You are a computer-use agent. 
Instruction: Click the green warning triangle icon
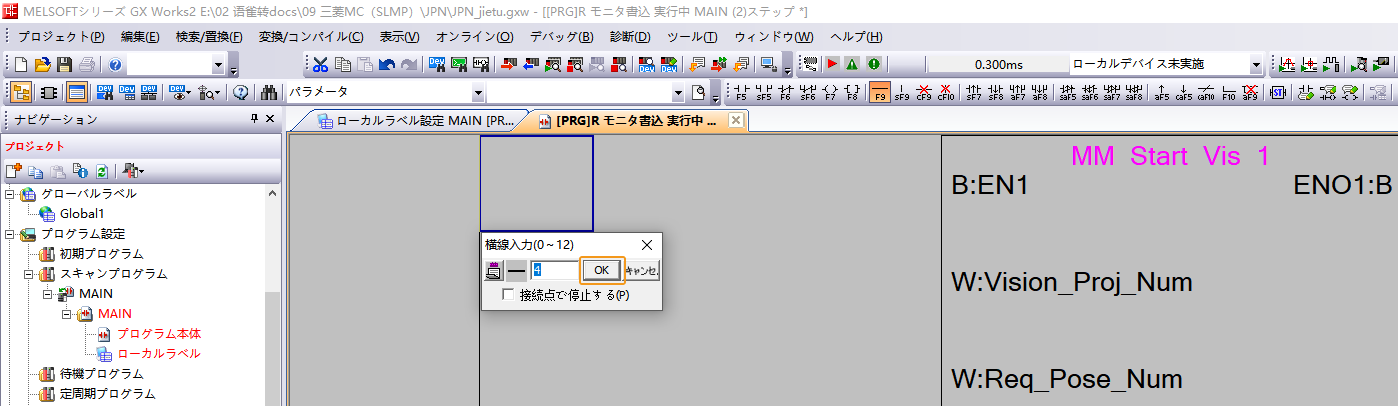click(x=852, y=65)
